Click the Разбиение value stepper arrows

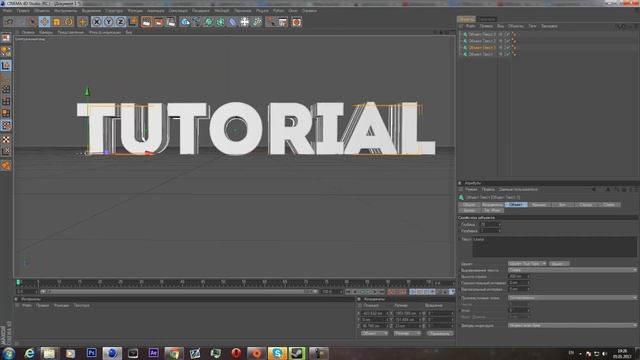point(499,231)
